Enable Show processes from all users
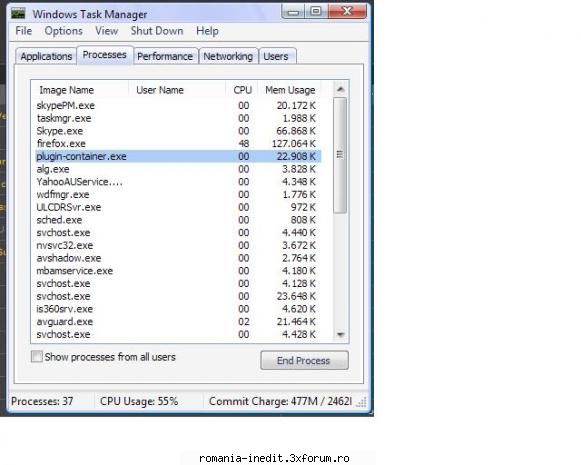This screenshot has width=581, height=465. point(37,356)
